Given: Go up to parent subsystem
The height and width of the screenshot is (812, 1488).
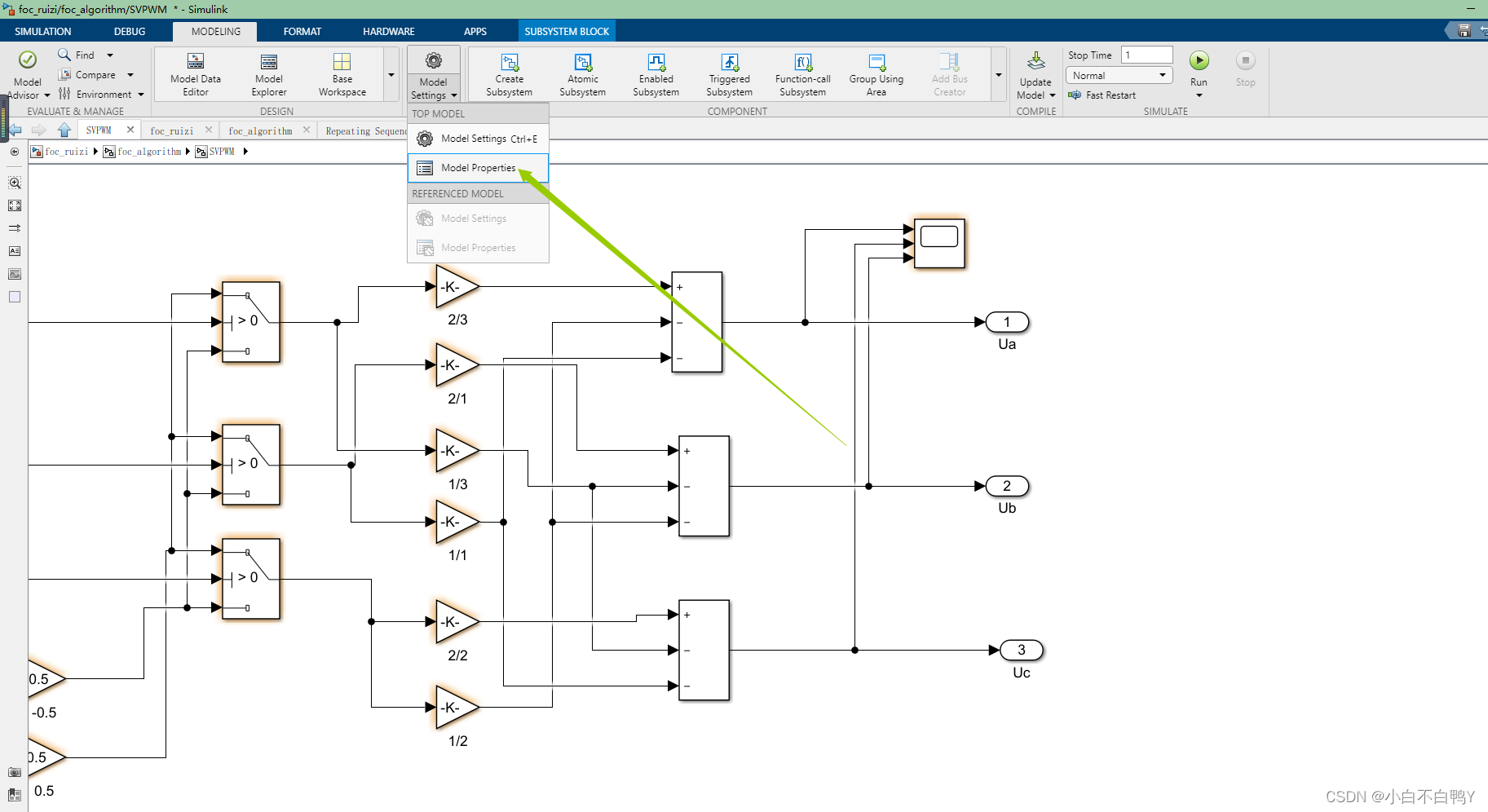Looking at the screenshot, I should click(x=64, y=130).
